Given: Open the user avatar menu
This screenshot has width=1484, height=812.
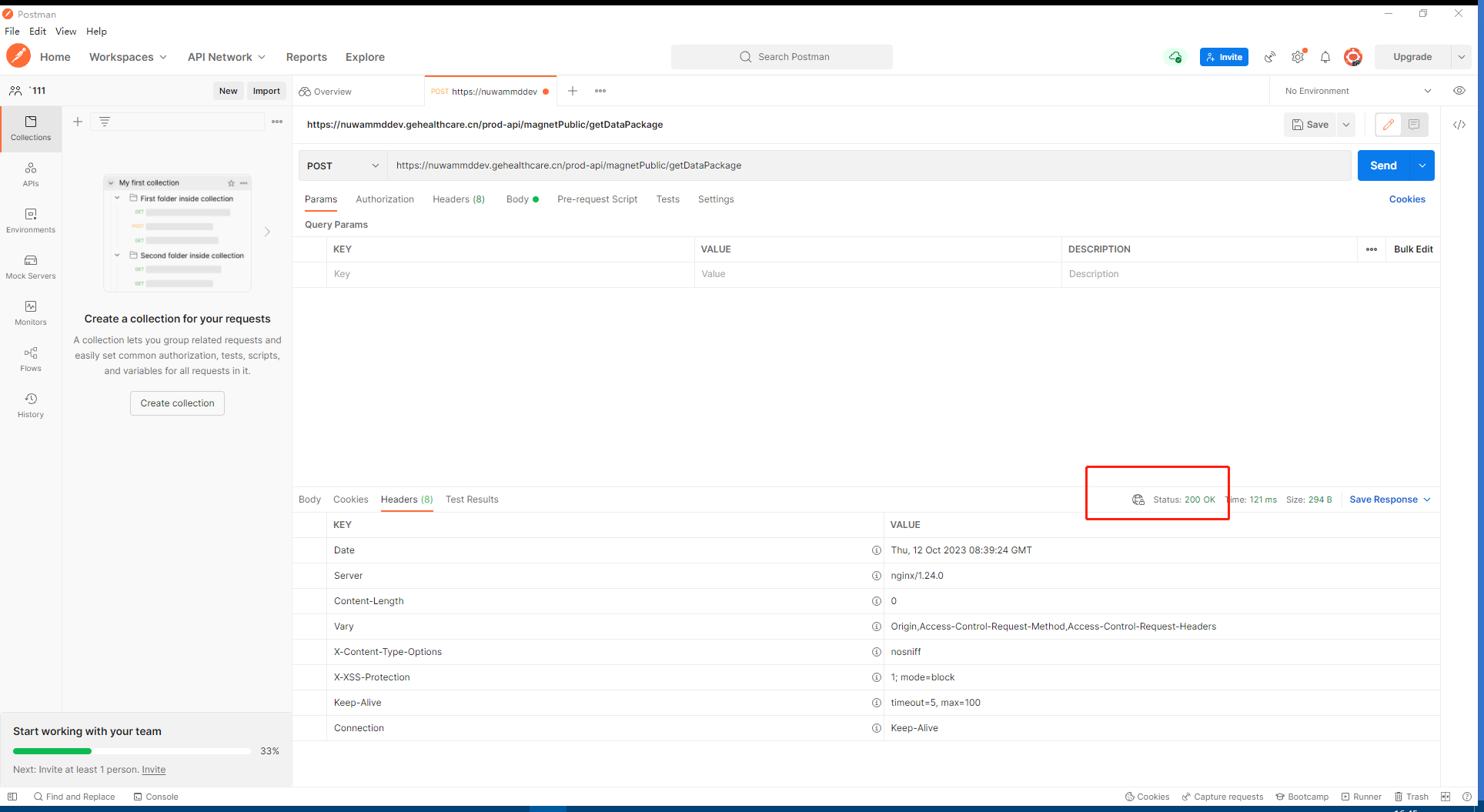Looking at the screenshot, I should (x=1353, y=57).
